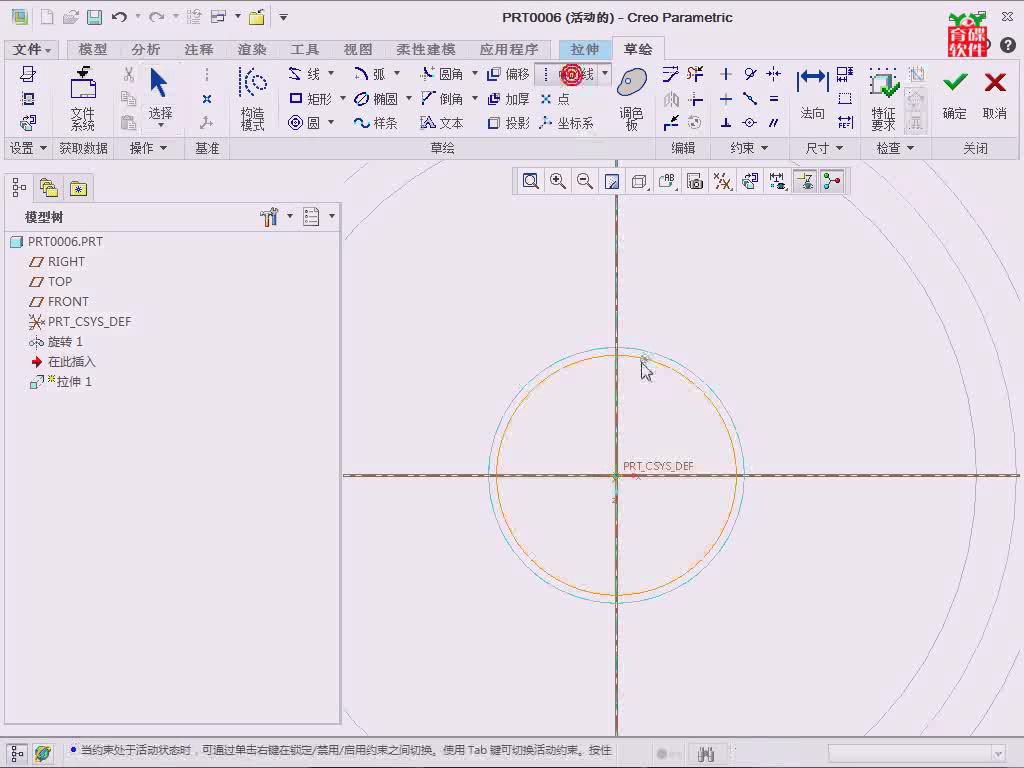The height and width of the screenshot is (768, 1024).
Task: Create a new file from quick access toolbar
Action: pos(47,17)
